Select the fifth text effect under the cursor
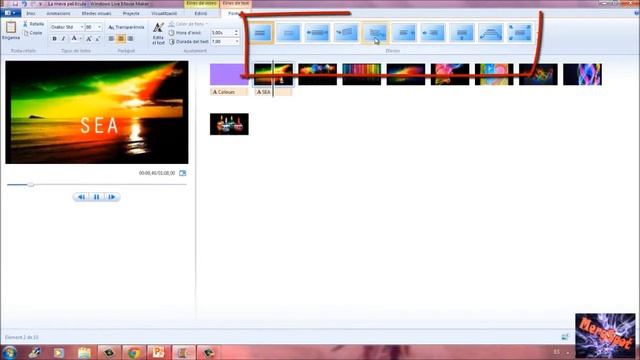Screen dimensions: 640x360 click(375, 33)
